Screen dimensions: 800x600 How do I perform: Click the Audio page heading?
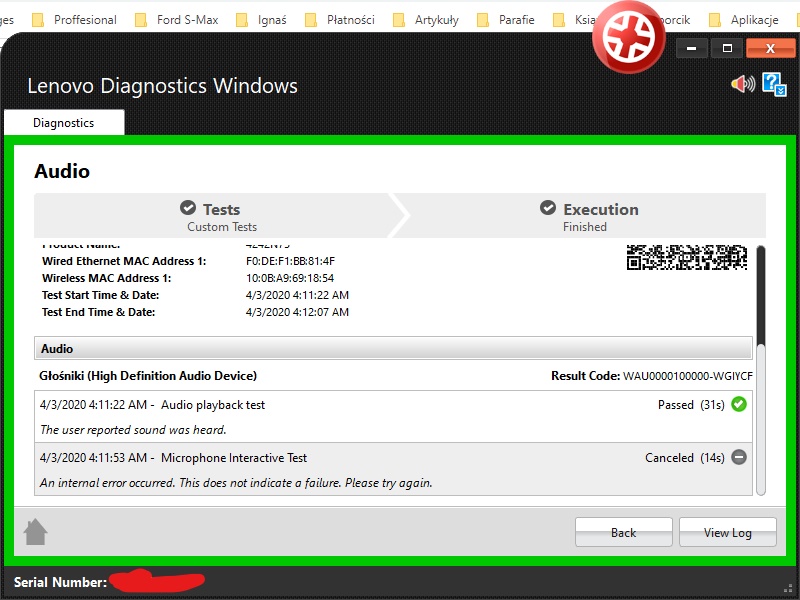(x=62, y=171)
